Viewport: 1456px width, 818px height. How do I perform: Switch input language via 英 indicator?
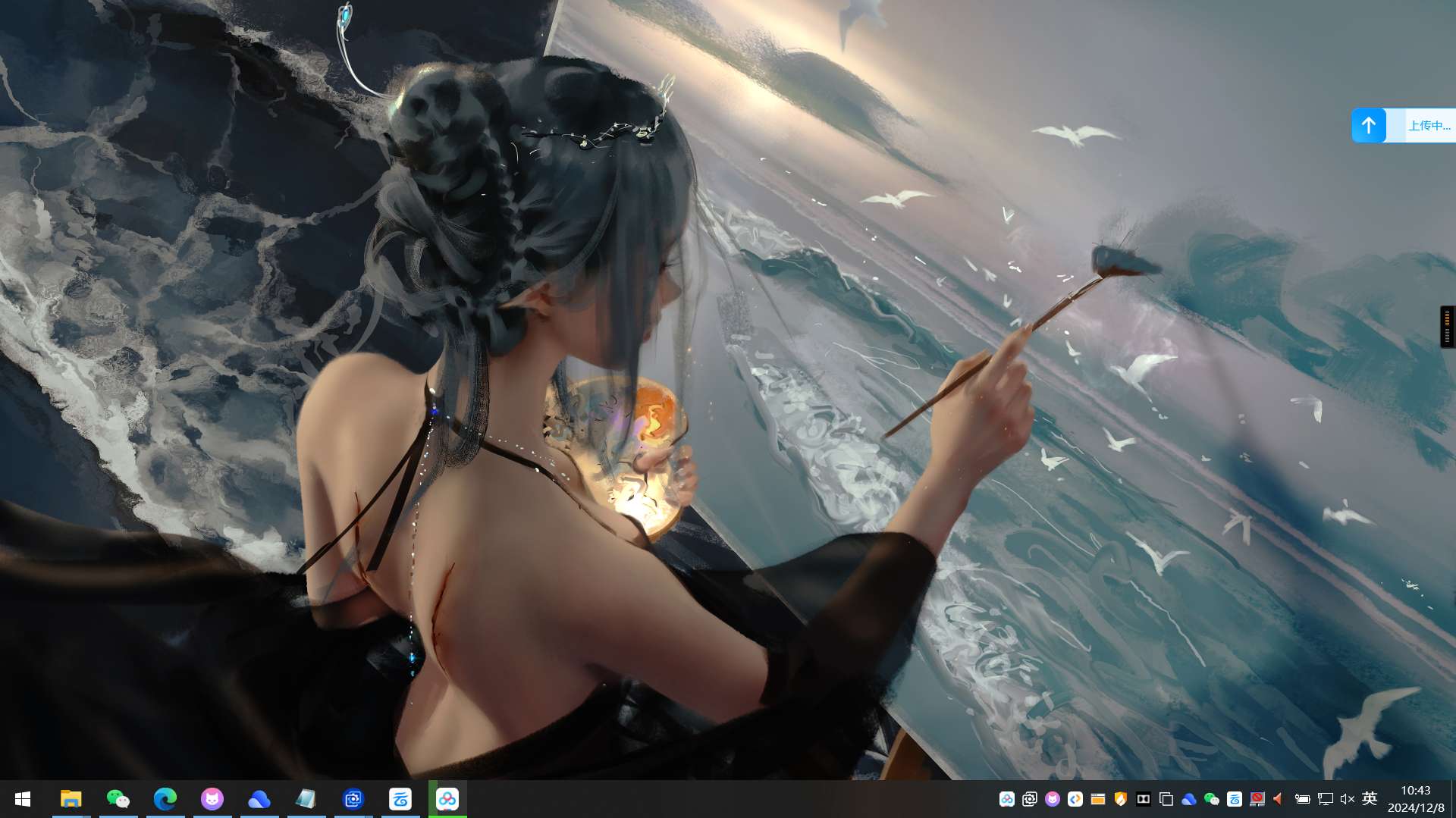pos(1370,799)
